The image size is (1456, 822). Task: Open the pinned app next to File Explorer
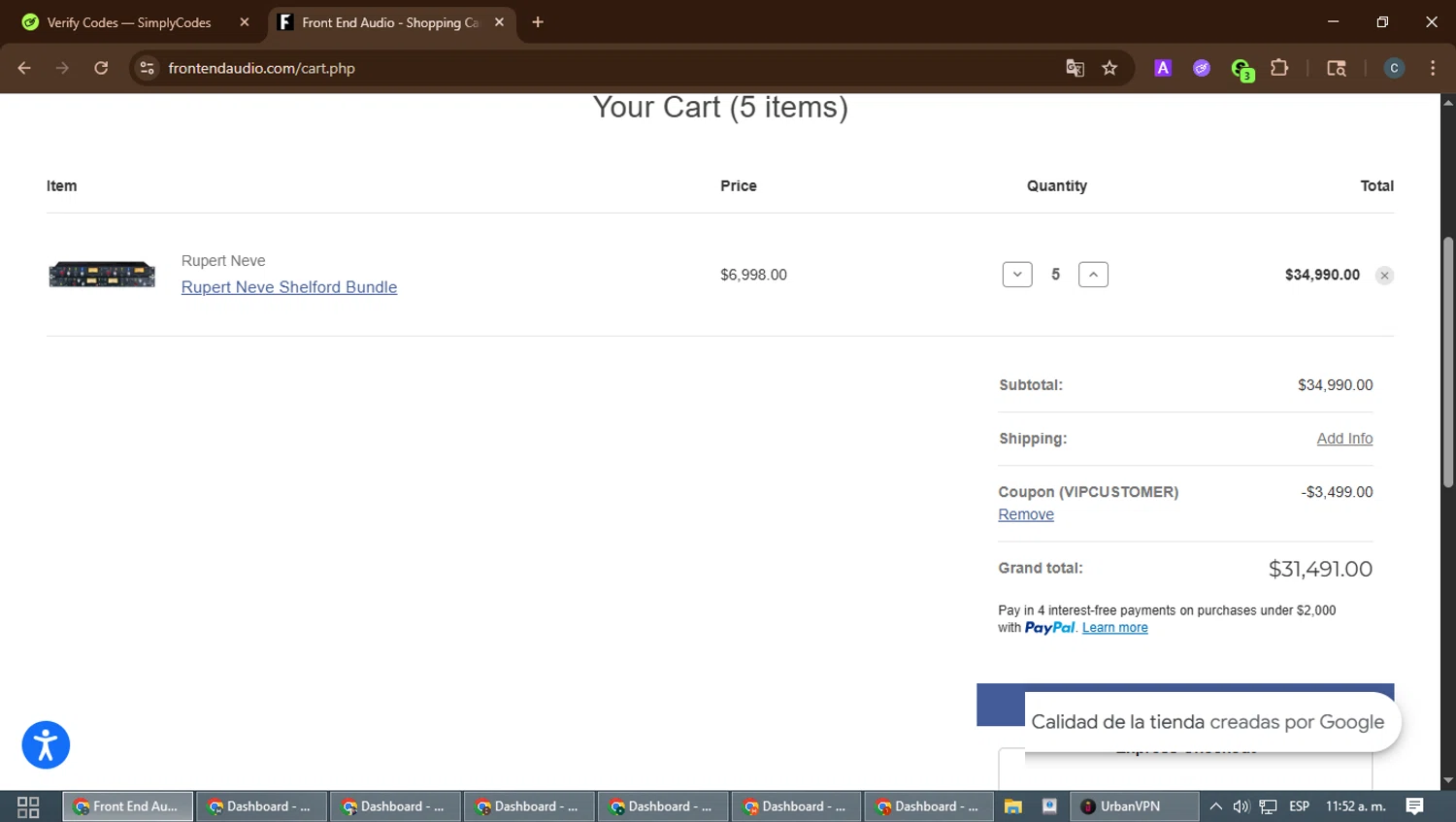(x=1049, y=806)
